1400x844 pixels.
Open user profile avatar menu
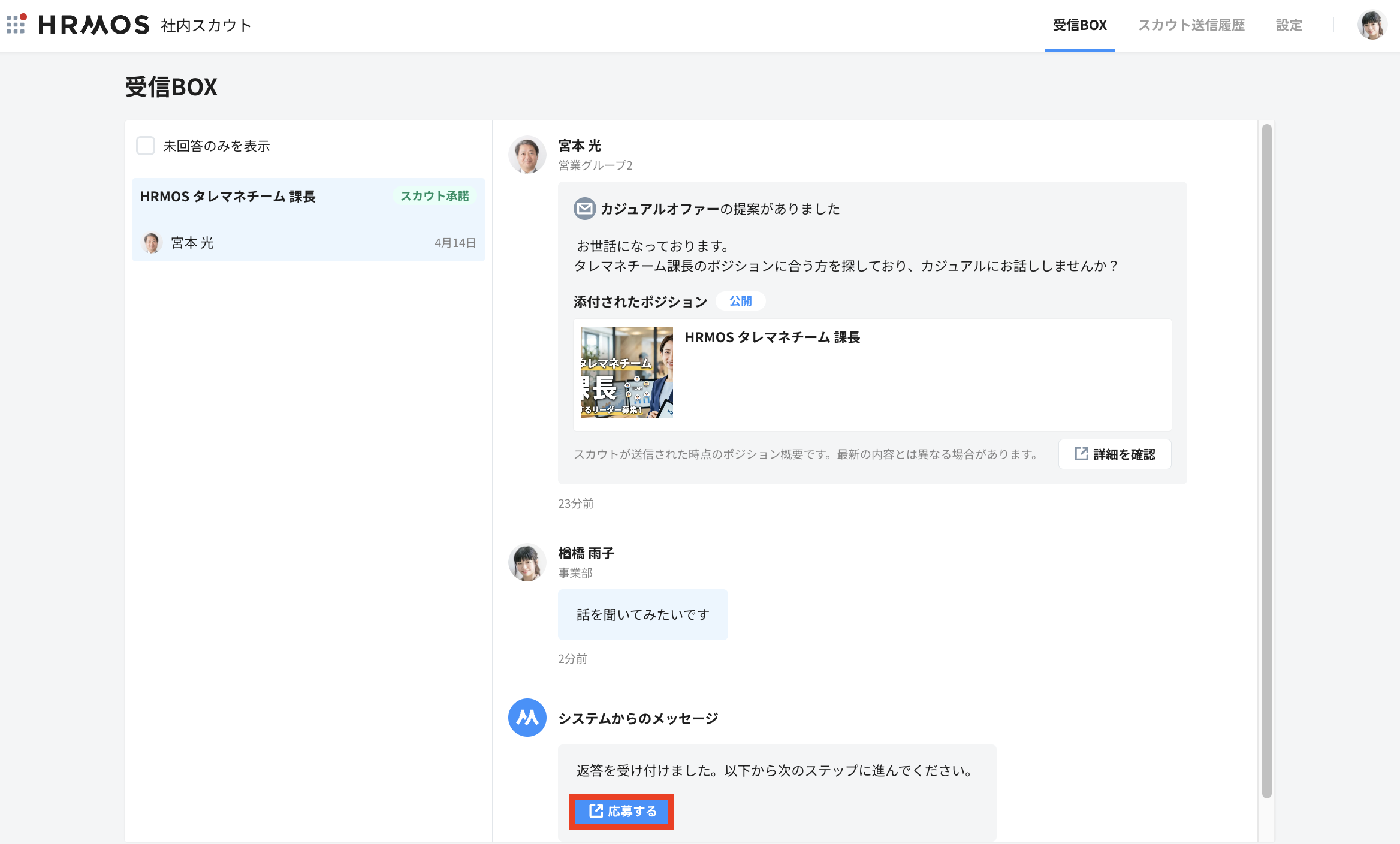pos(1371,25)
